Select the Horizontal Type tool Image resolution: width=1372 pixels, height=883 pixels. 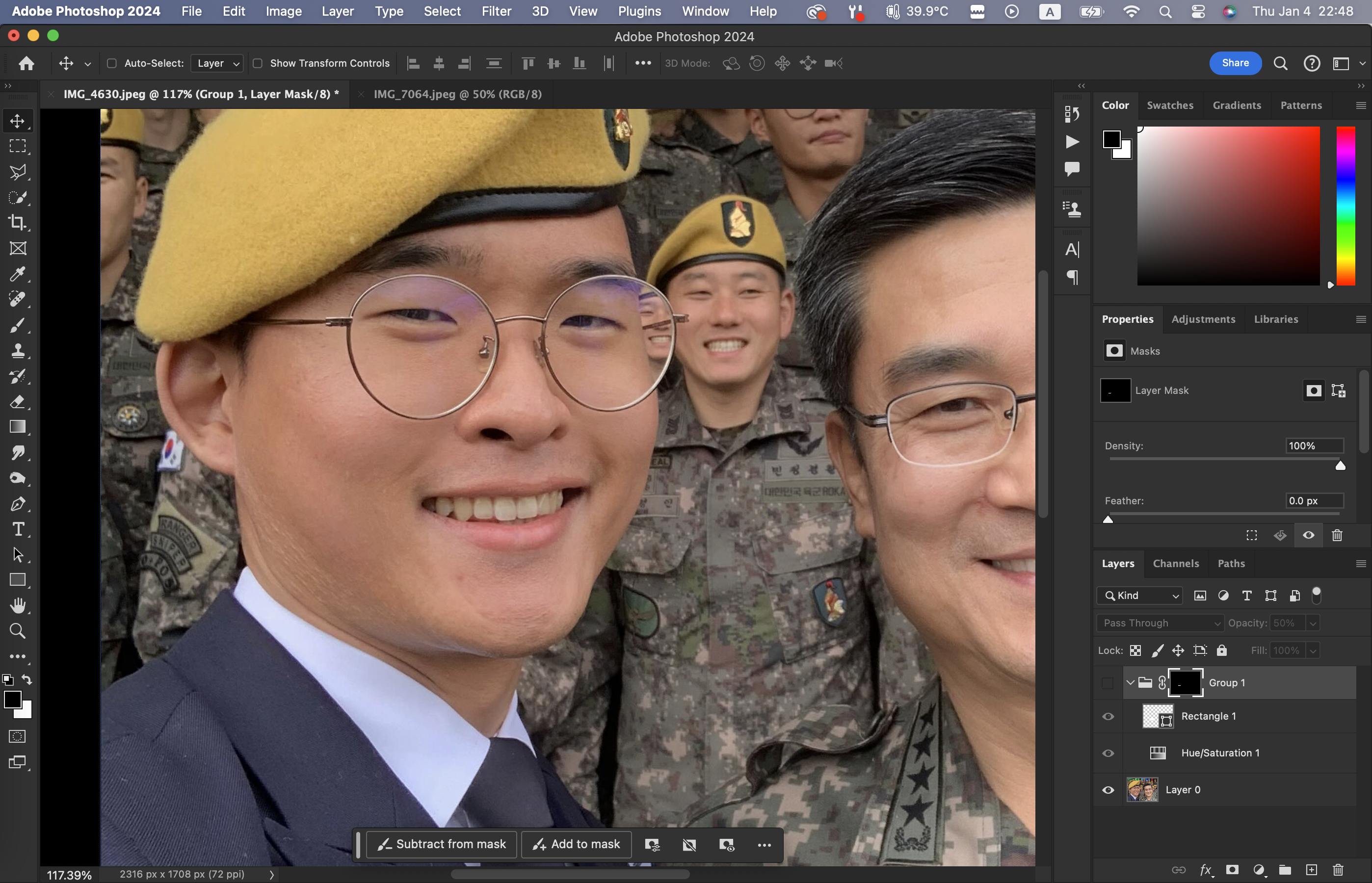[x=17, y=529]
